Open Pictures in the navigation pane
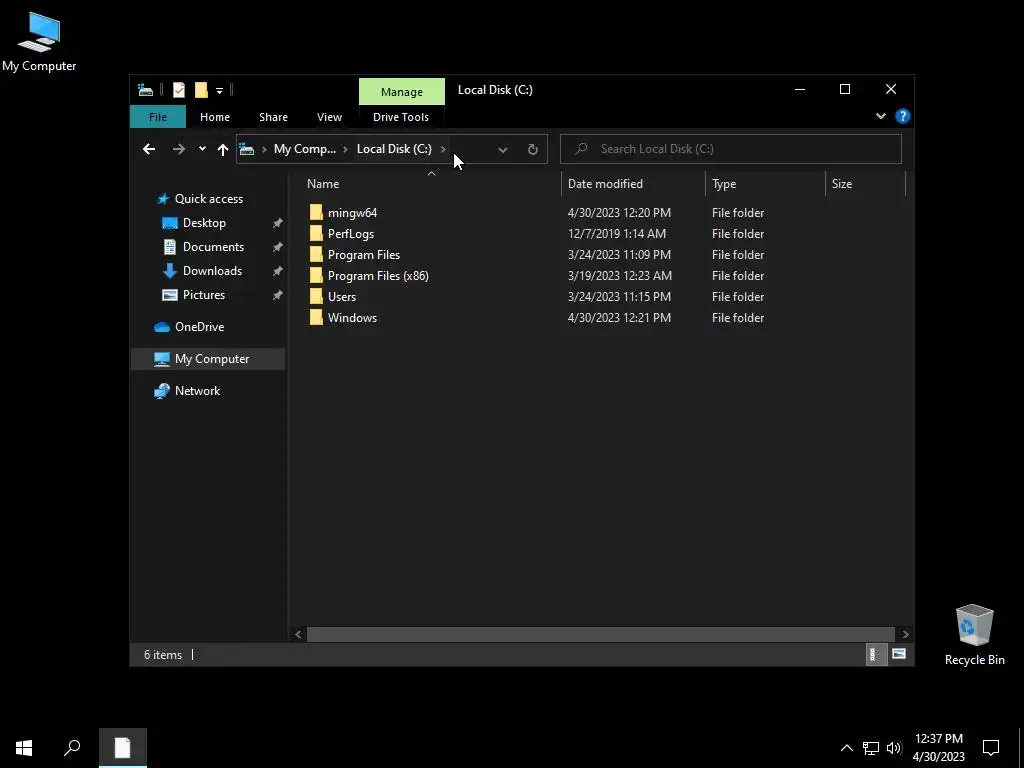The image size is (1024, 768). click(x=193, y=295)
